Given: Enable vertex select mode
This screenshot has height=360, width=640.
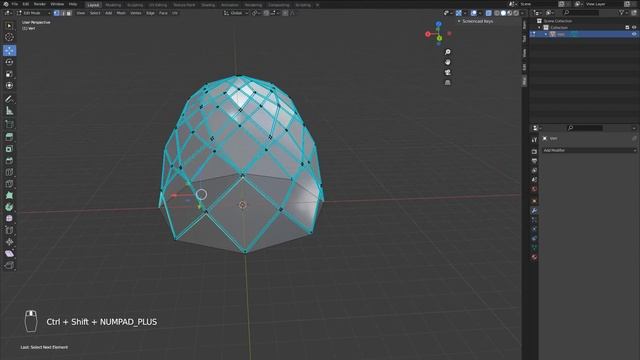Looking at the screenshot, I should tap(56, 13).
